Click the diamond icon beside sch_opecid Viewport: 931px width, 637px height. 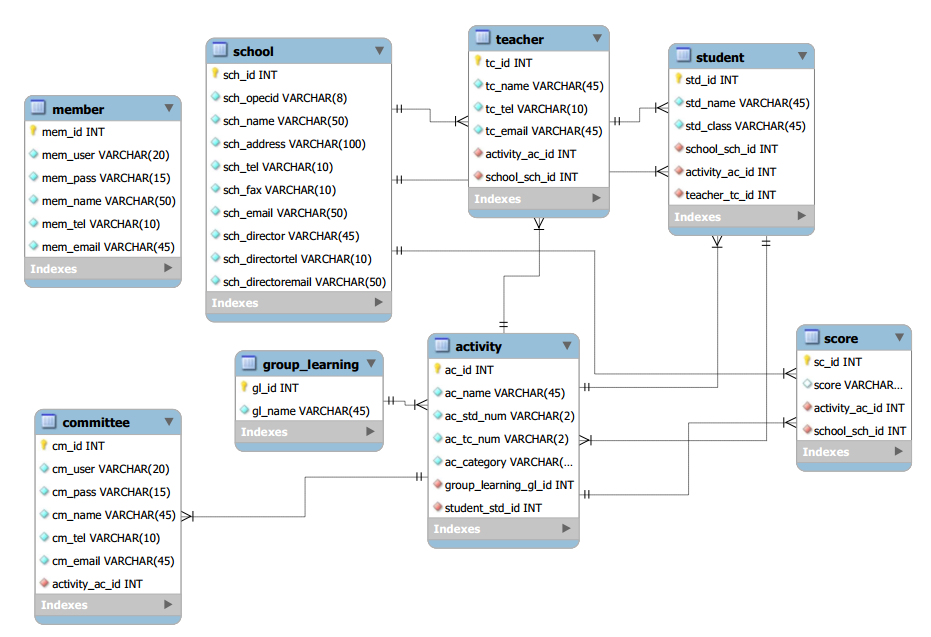click(x=216, y=96)
